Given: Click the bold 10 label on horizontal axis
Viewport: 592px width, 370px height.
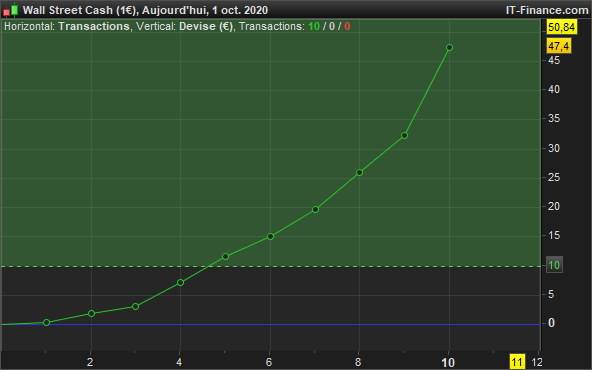Looking at the screenshot, I should 448,363.
